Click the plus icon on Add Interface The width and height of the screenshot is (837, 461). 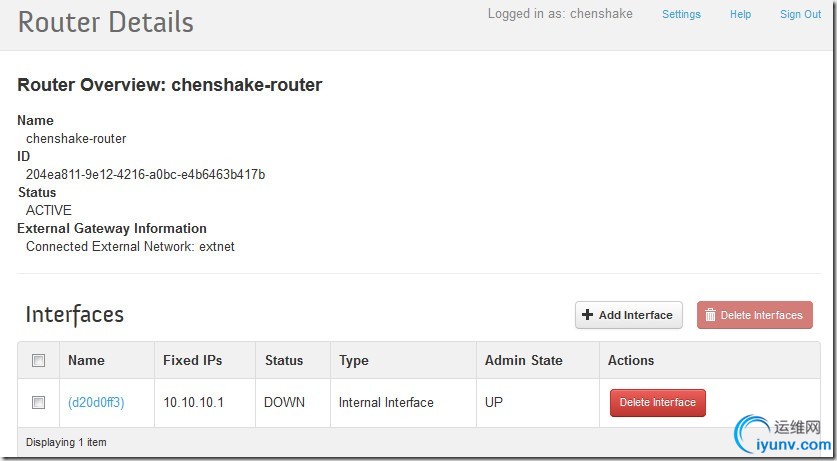coord(588,315)
